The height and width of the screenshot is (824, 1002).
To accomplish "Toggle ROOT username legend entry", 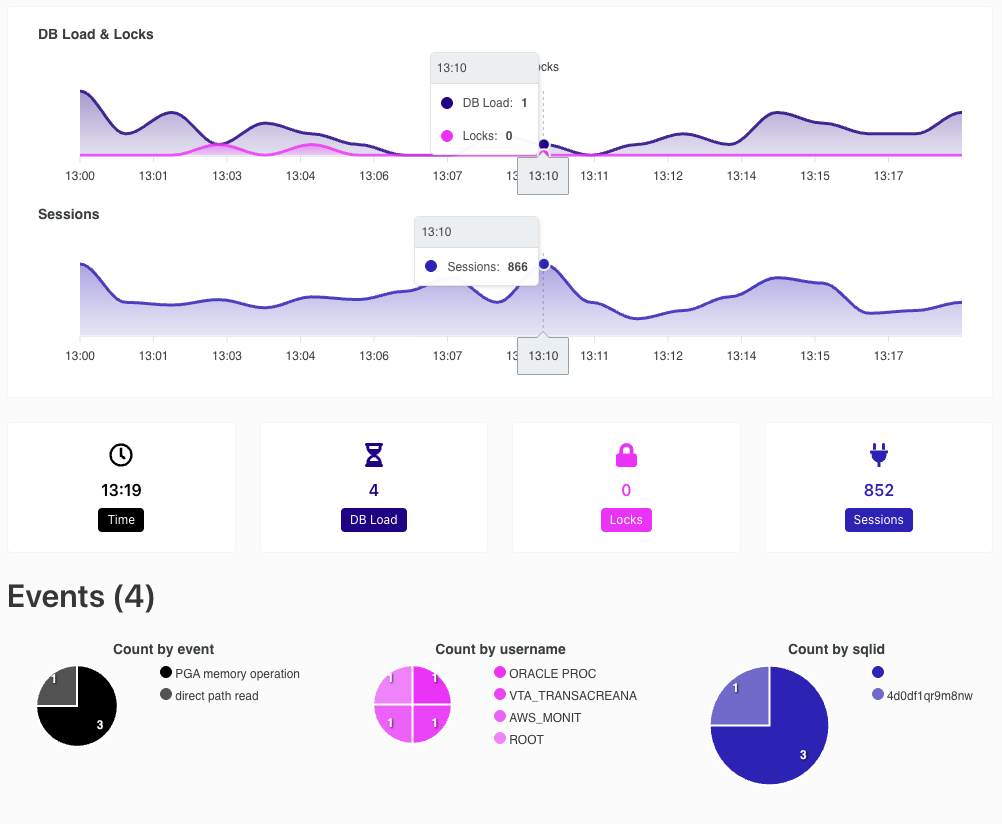I will [519, 740].
